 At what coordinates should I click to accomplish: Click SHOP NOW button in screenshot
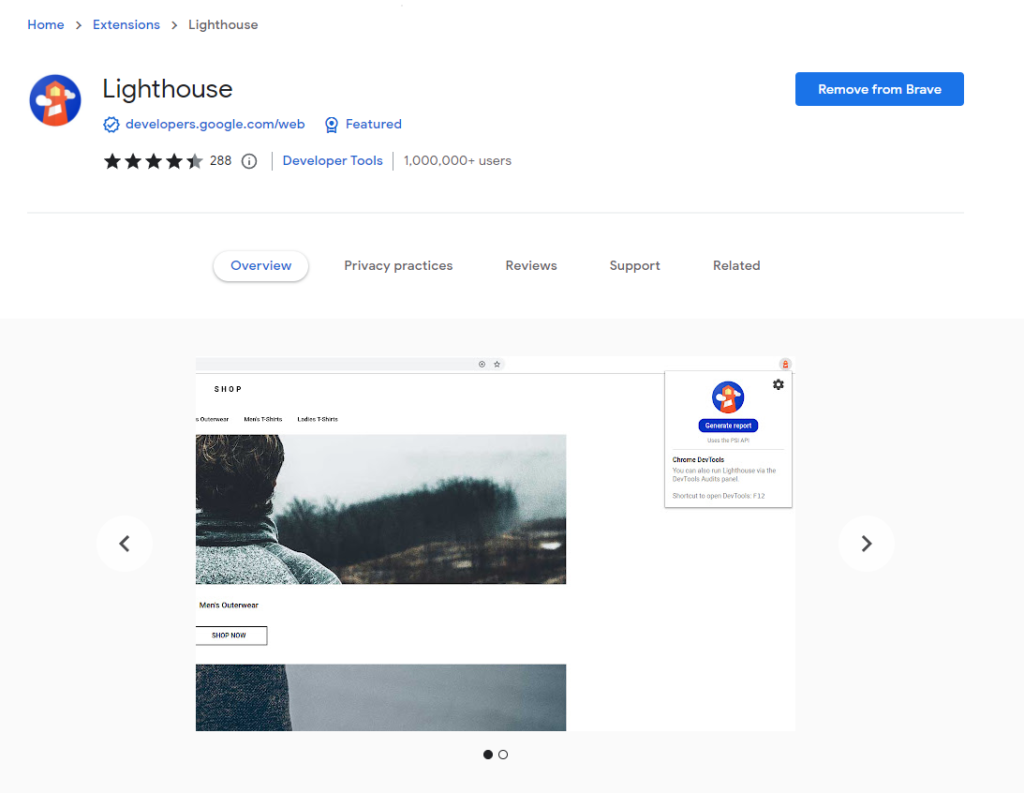pos(231,635)
